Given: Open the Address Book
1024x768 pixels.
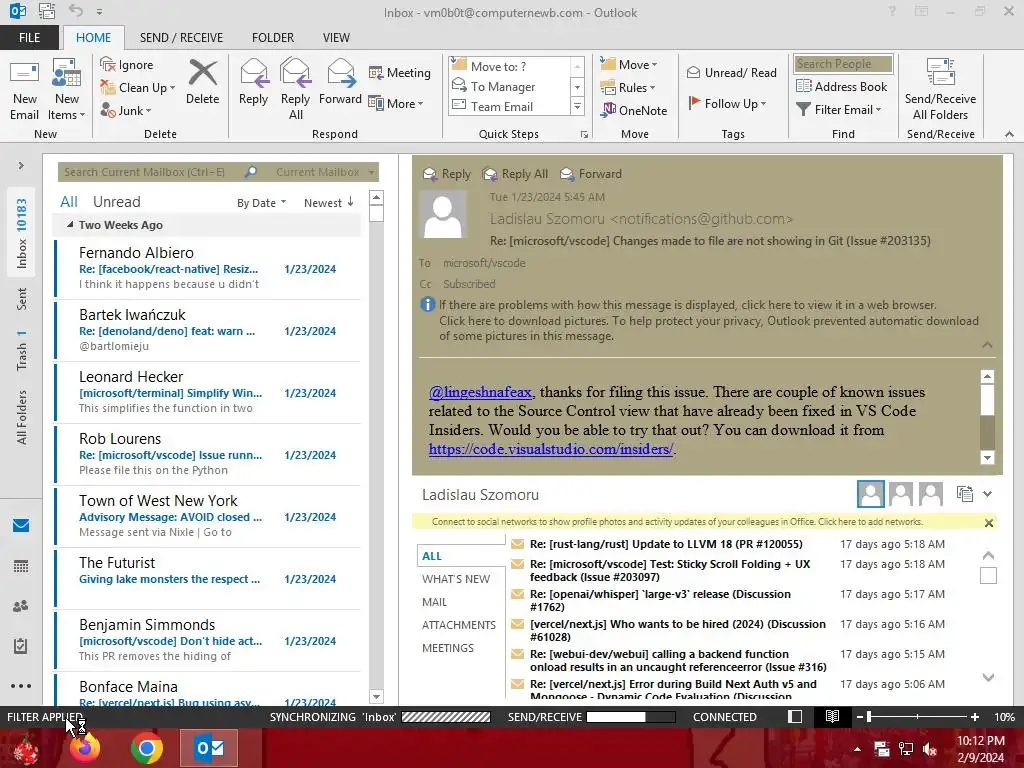Looking at the screenshot, I should pyautogui.click(x=842, y=86).
